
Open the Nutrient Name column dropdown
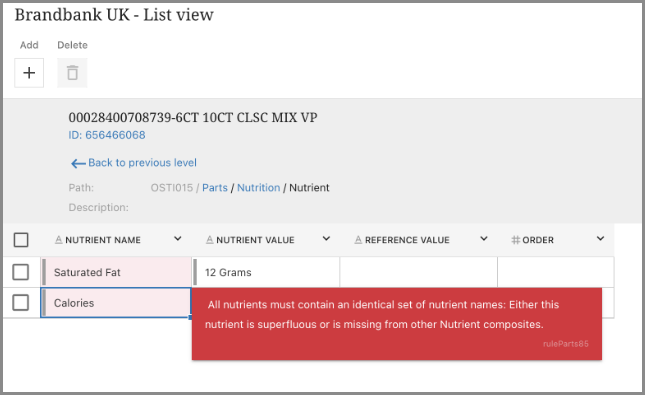coord(178,239)
